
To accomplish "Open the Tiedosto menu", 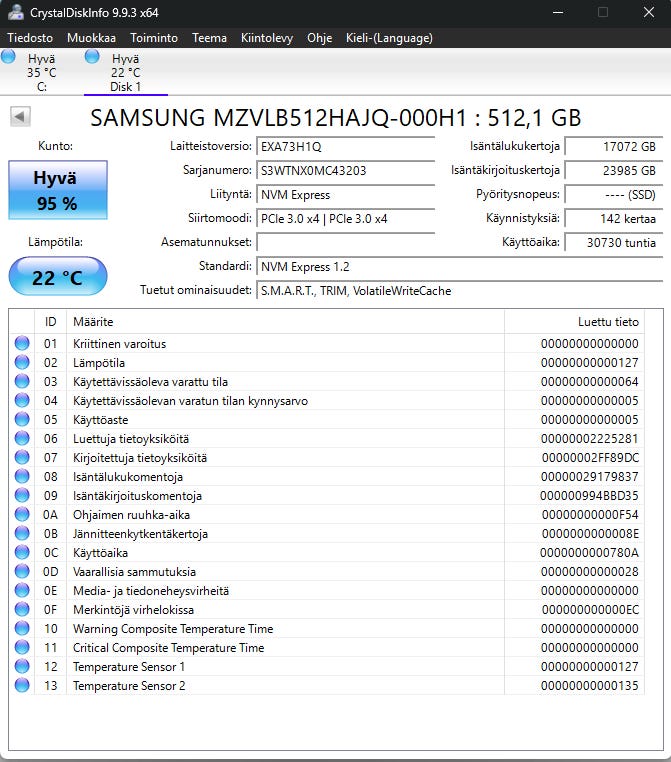I will tap(30, 38).
